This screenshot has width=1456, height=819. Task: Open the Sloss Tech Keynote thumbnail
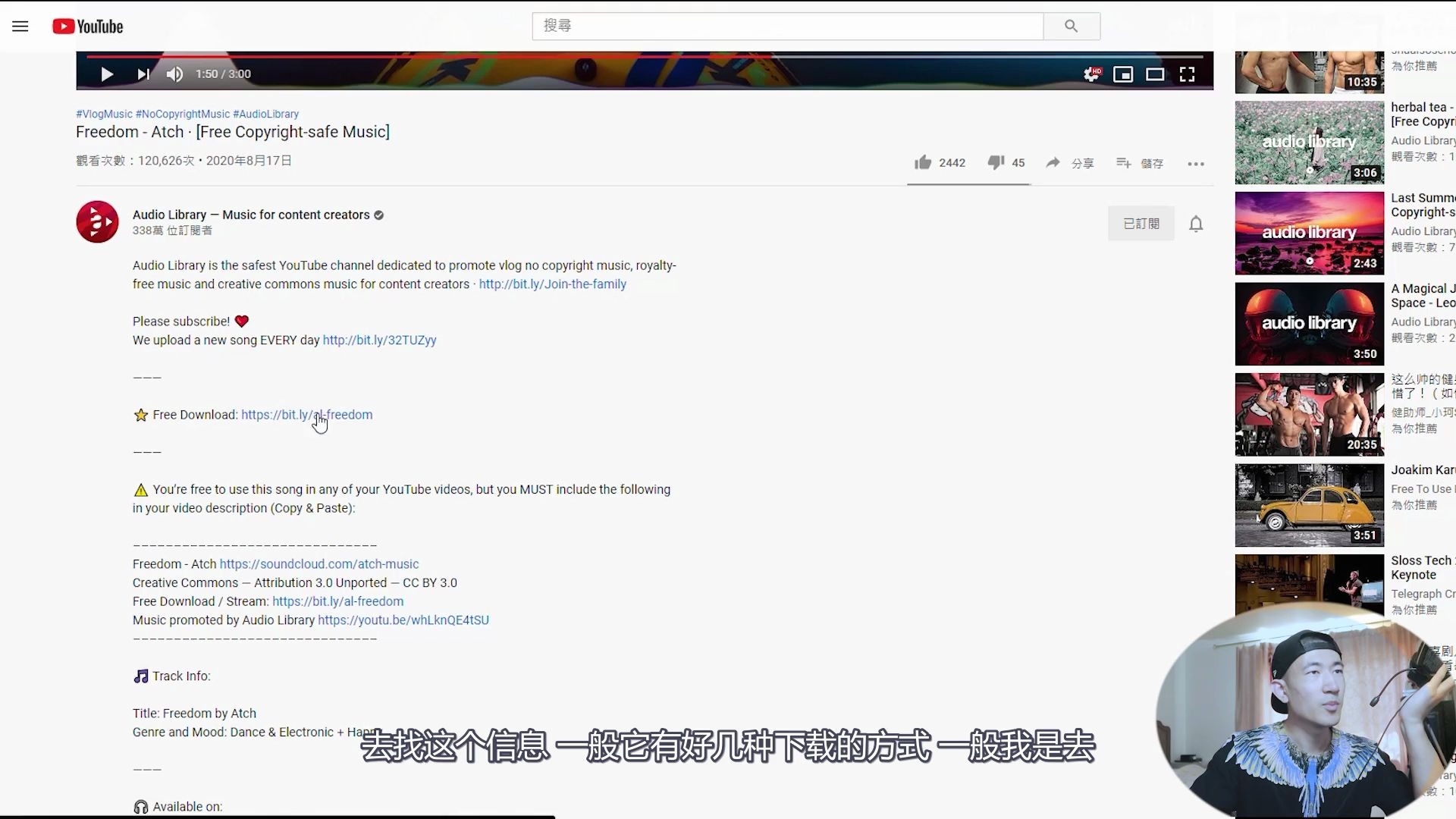(1310, 584)
